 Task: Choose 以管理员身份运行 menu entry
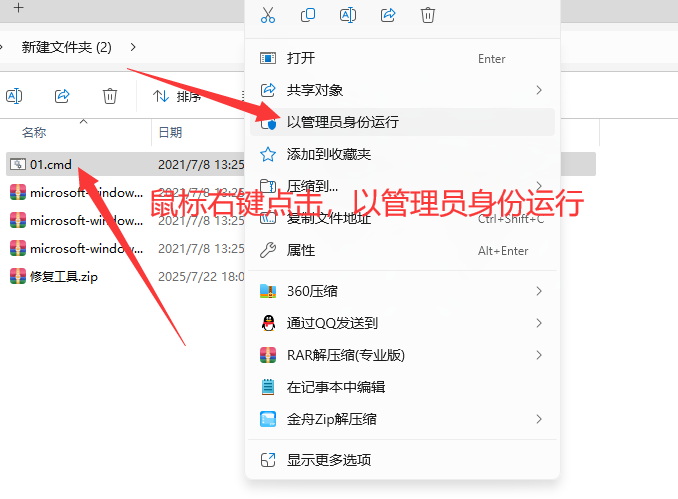(x=402, y=122)
